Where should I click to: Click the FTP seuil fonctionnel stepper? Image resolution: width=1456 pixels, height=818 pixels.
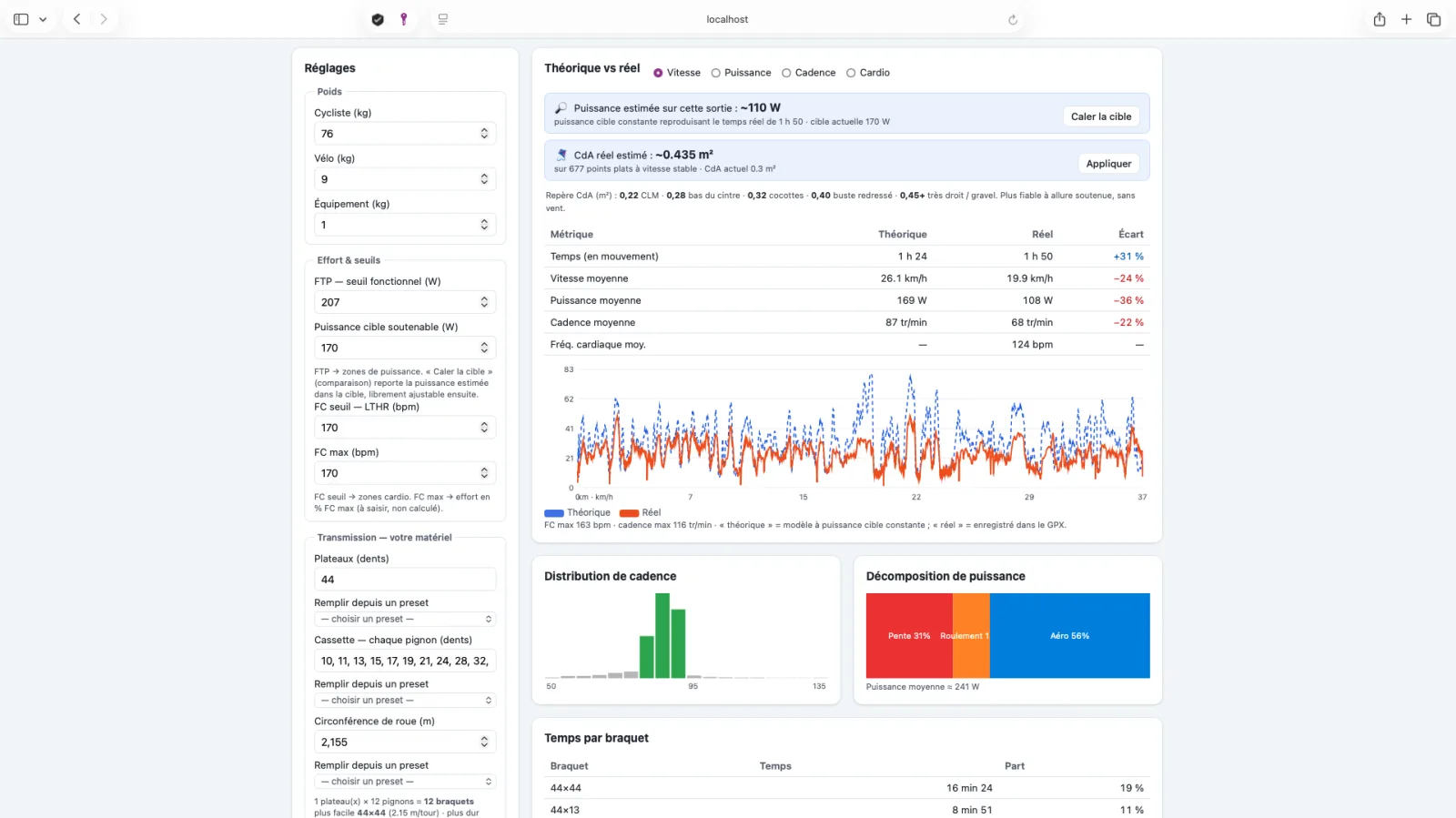coord(484,302)
